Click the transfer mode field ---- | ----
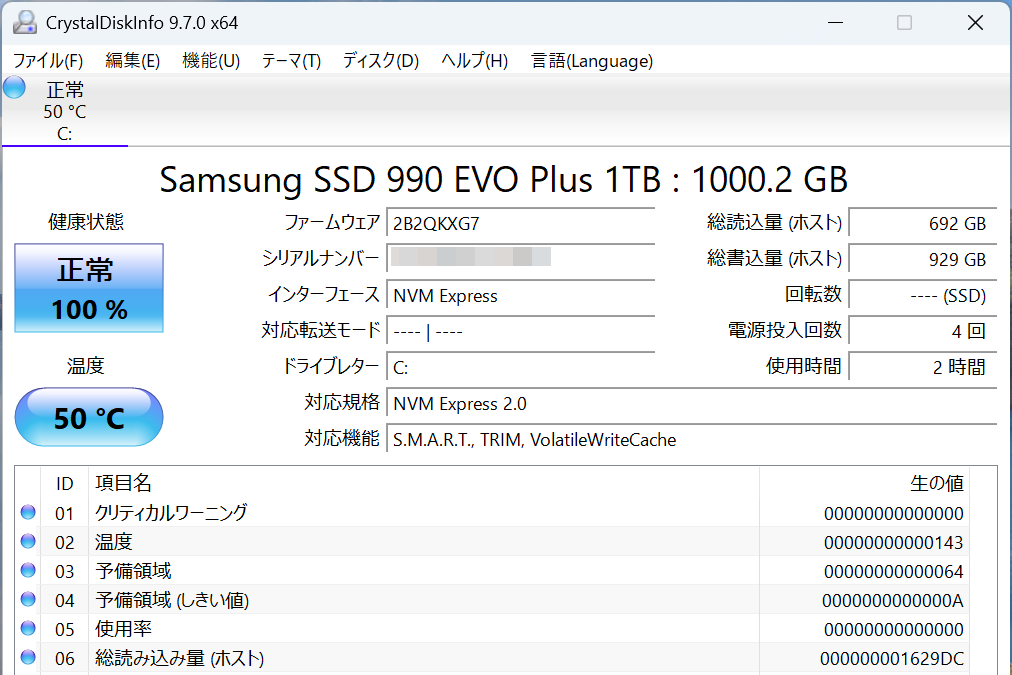The width and height of the screenshot is (1012, 675). [521, 332]
